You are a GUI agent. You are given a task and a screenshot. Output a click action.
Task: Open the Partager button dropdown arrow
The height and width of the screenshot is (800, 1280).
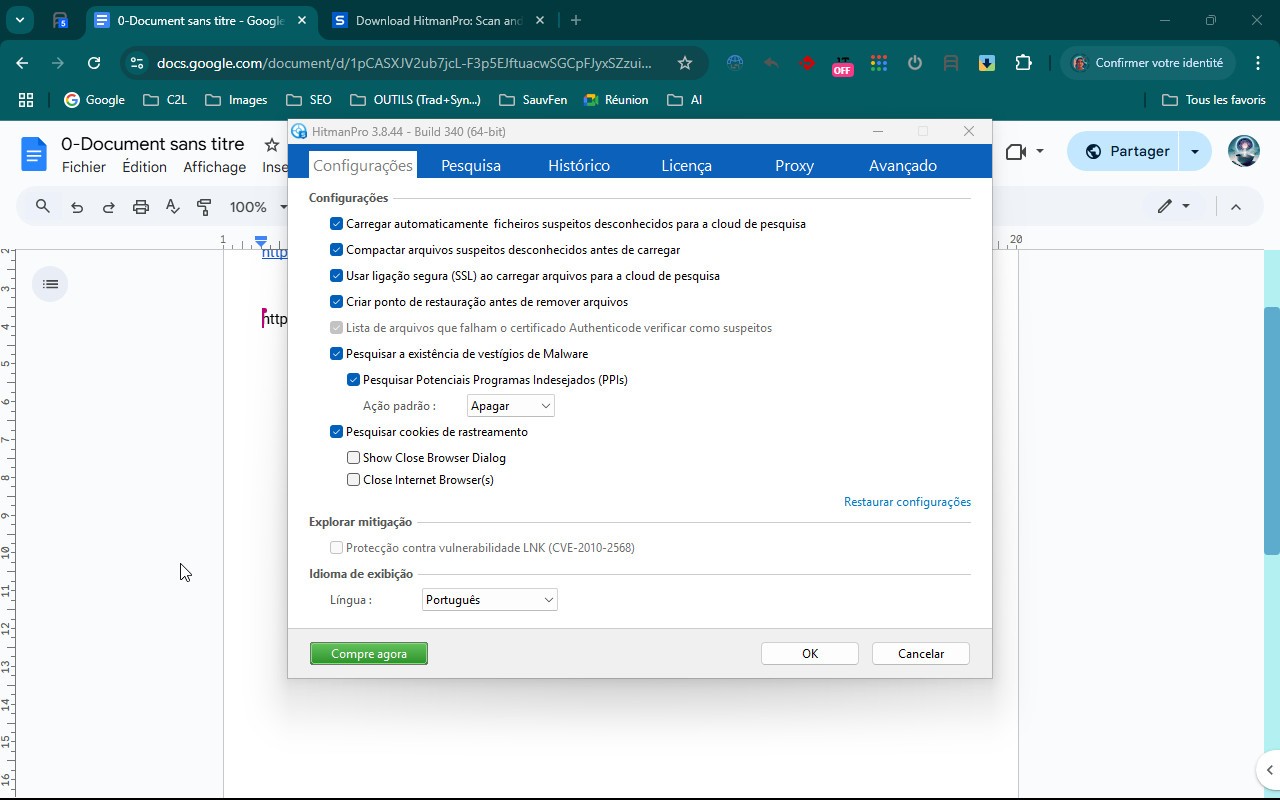[1195, 151]
